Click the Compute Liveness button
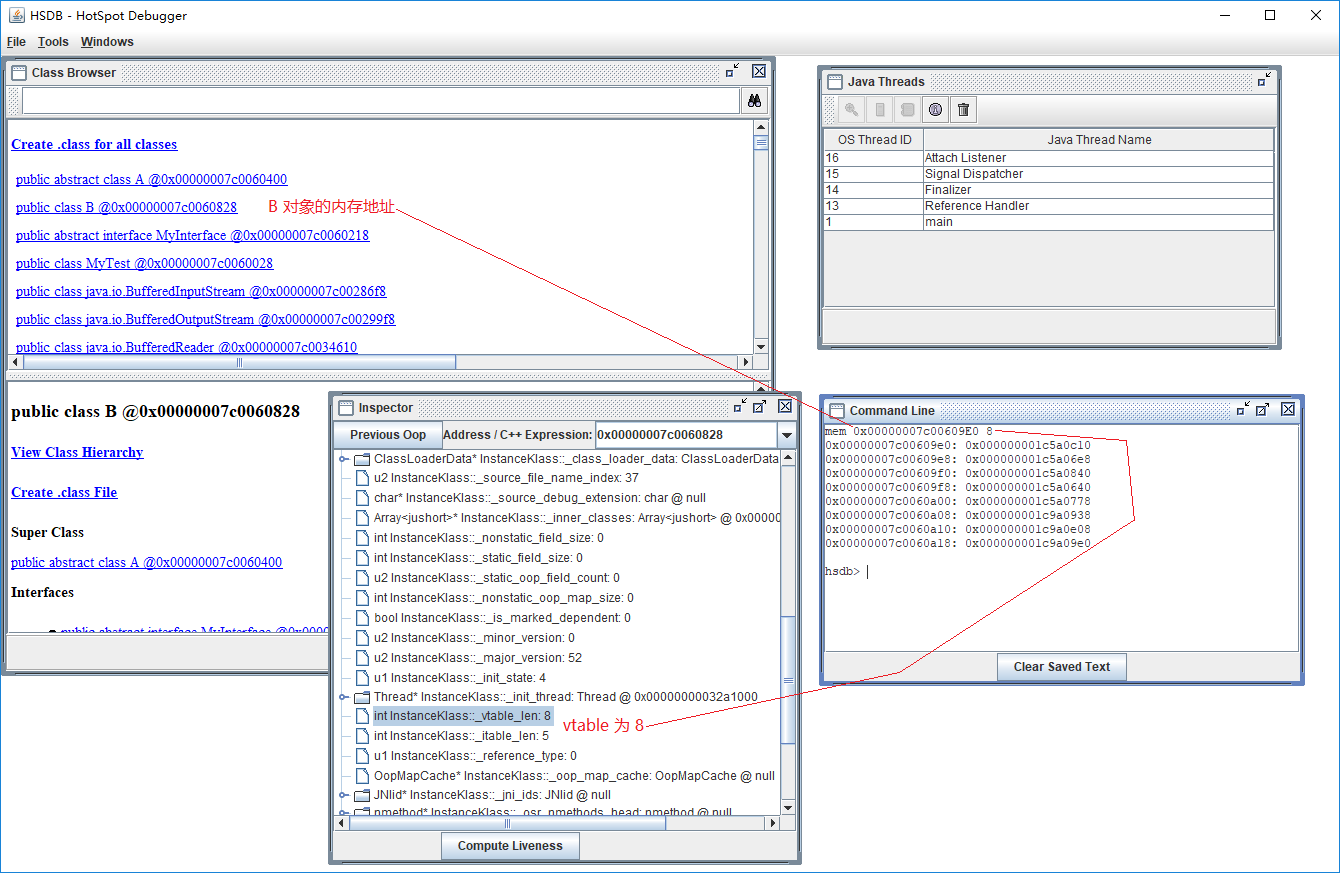The width and height of the screenshot is (1340, 873). 510,846
